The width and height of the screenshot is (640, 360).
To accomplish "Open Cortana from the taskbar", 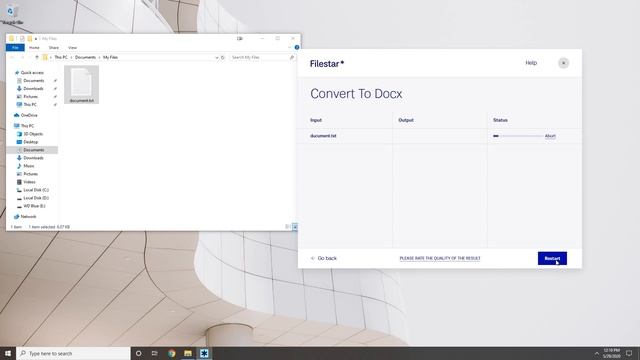I will coord(138,353).
